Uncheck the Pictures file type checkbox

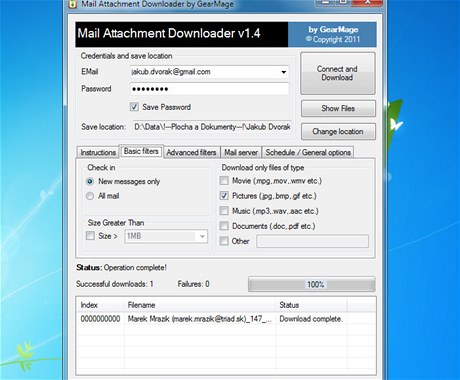(x=224, y=196)
